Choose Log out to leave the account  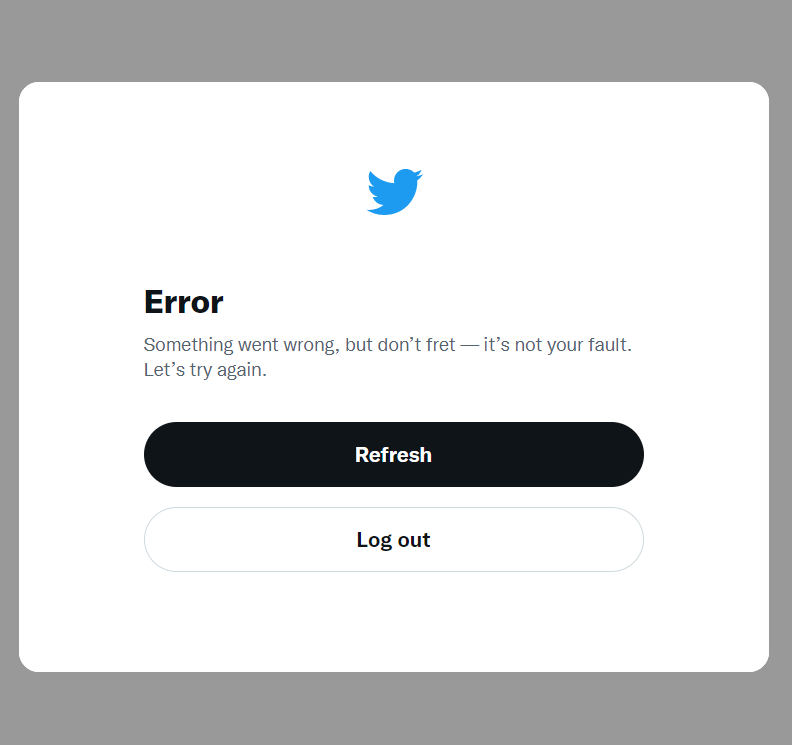(x=393, y=539)
